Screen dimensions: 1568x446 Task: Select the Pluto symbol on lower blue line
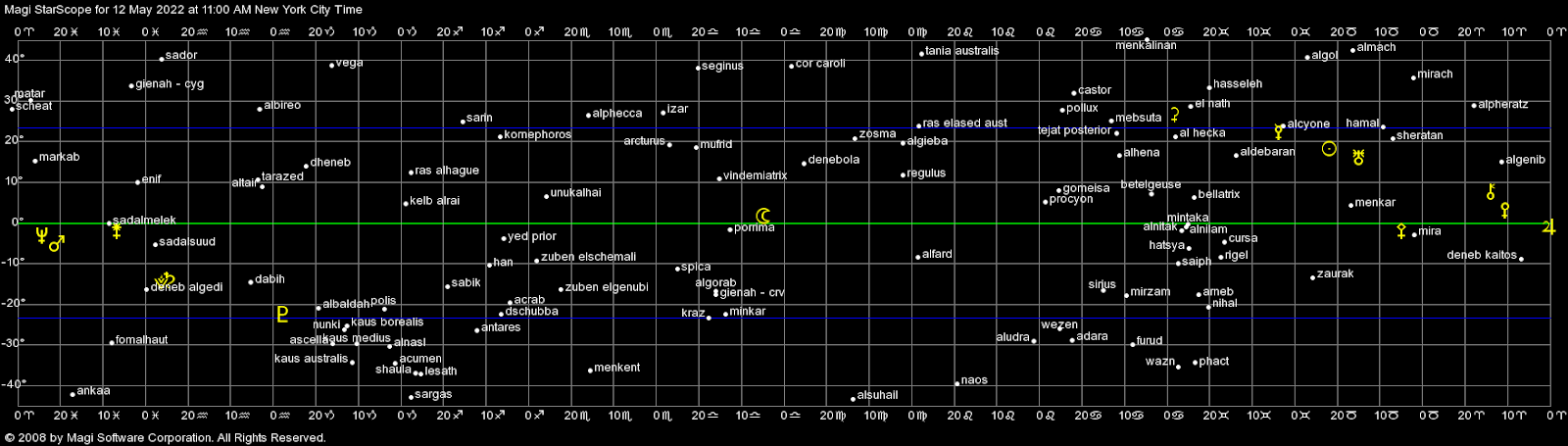[282, 314]
